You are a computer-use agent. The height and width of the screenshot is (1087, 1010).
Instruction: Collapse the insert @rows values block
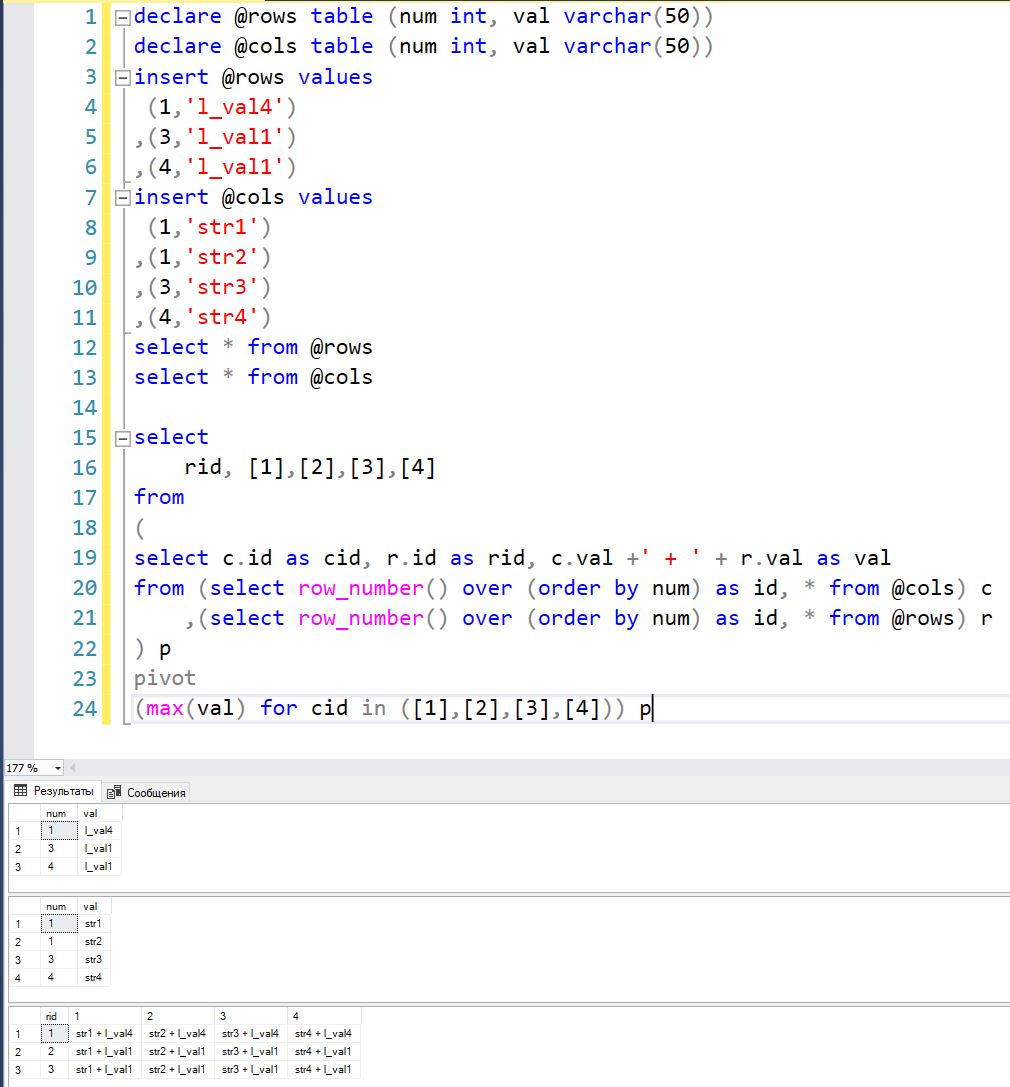coord(122,77)
